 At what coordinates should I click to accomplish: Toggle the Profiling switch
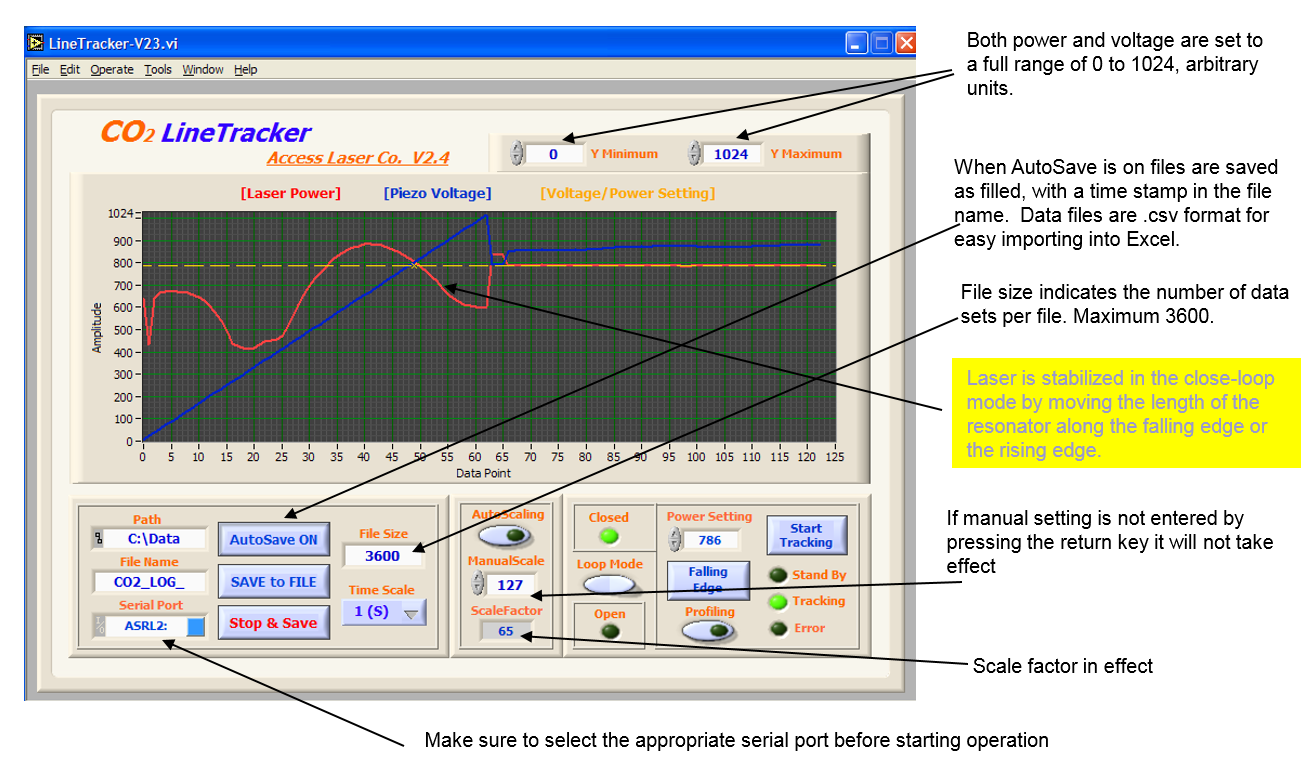(710, 631)
